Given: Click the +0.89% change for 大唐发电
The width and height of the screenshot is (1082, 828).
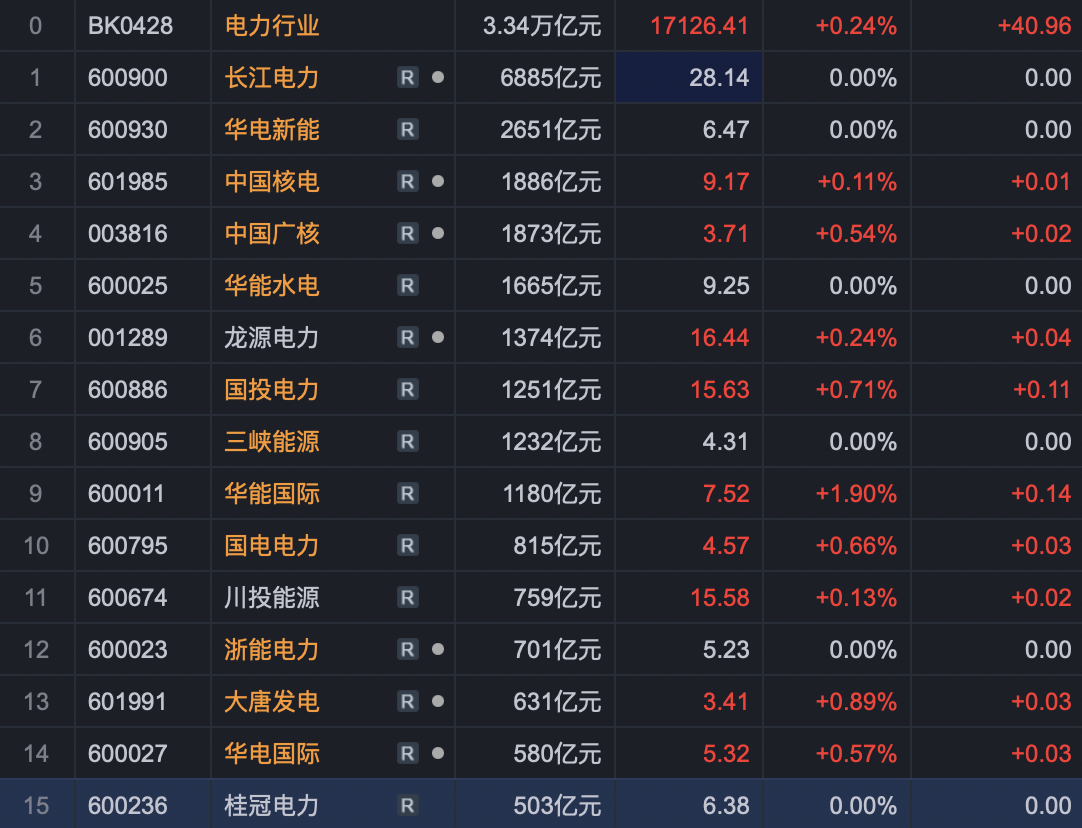Looking at the screenshot, I should pos(856,701).
